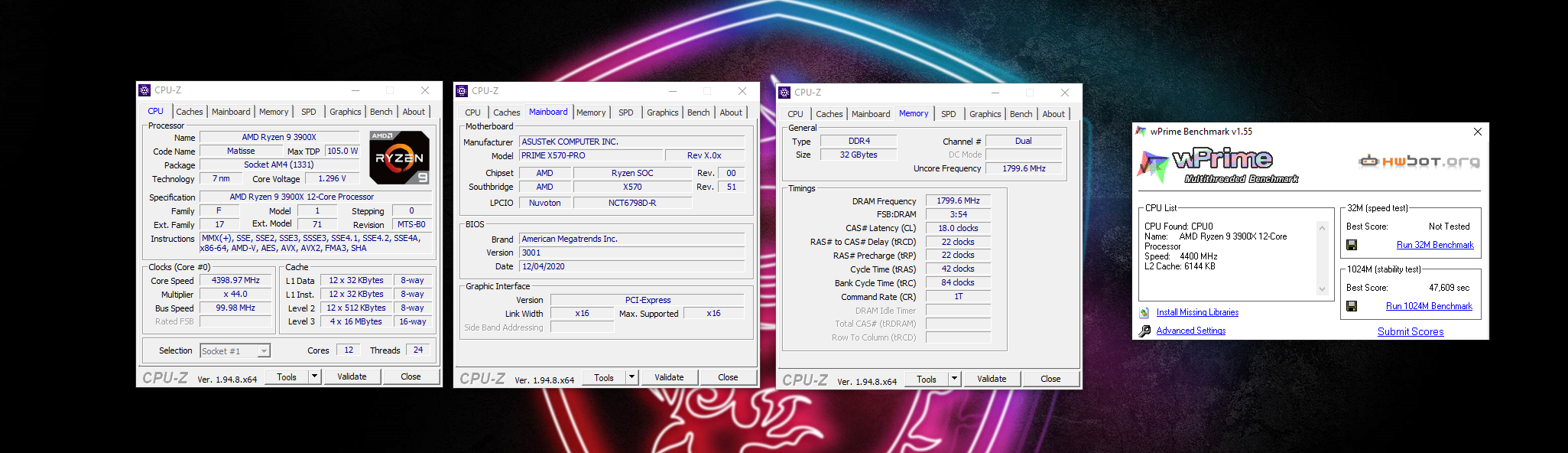The width and height of the screenshot is (1568, 453).
Task: Click the Code Name field showing Matisse
Action: pos(241,151)
